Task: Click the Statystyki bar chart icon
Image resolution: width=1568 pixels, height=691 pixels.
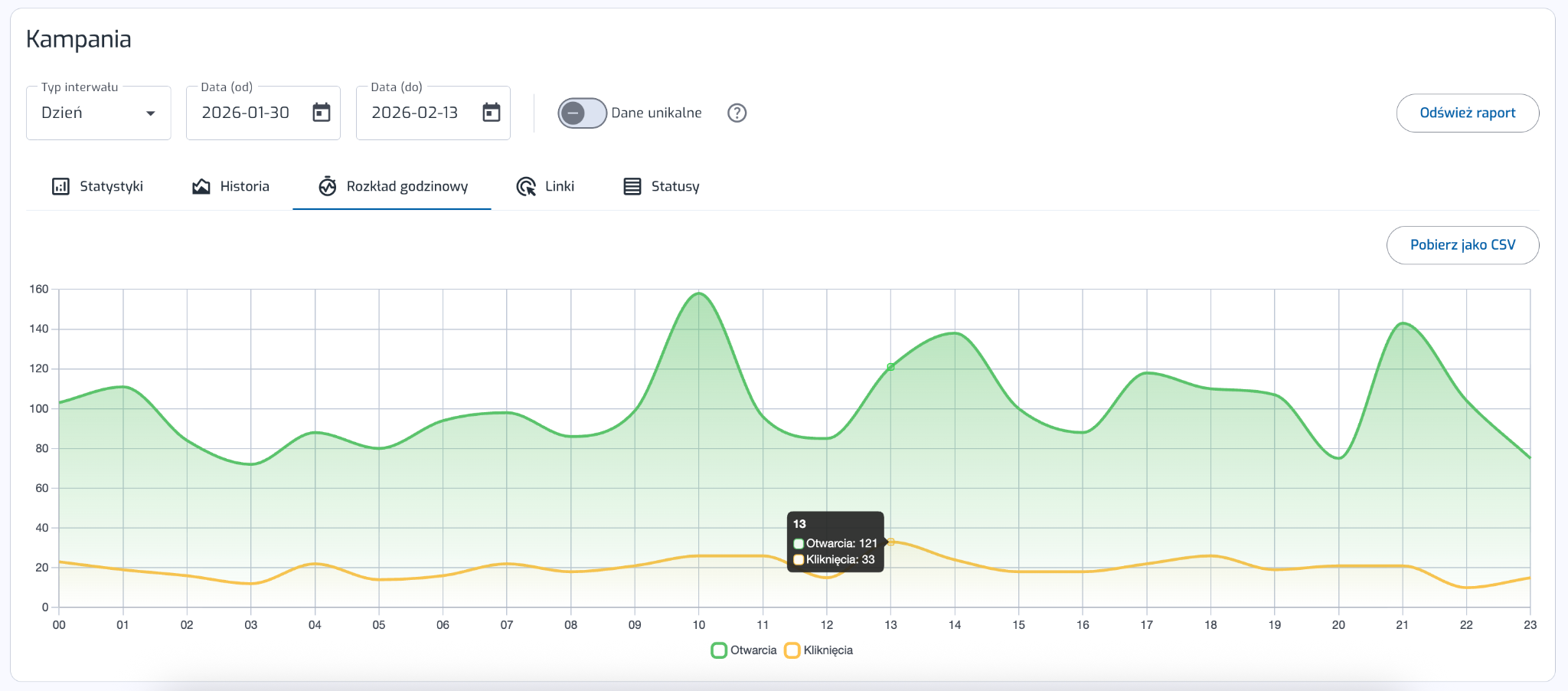Action: click(x=60, y=186)
